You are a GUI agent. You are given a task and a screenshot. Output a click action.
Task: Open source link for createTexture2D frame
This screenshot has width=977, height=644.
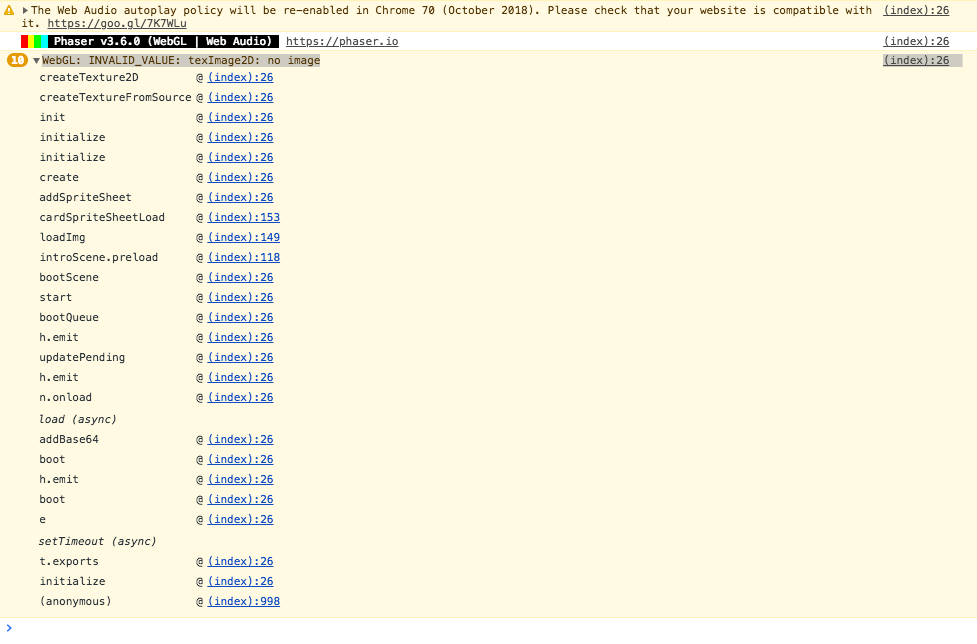(240, 77)
